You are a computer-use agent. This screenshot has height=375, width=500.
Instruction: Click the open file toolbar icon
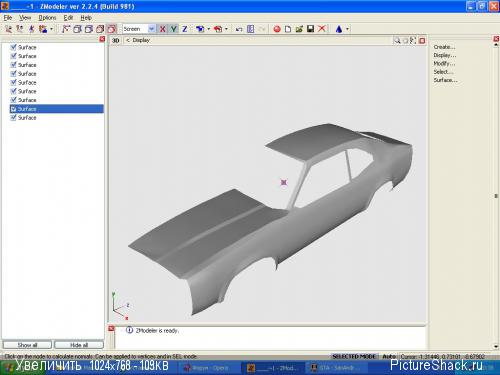point(299,29)
